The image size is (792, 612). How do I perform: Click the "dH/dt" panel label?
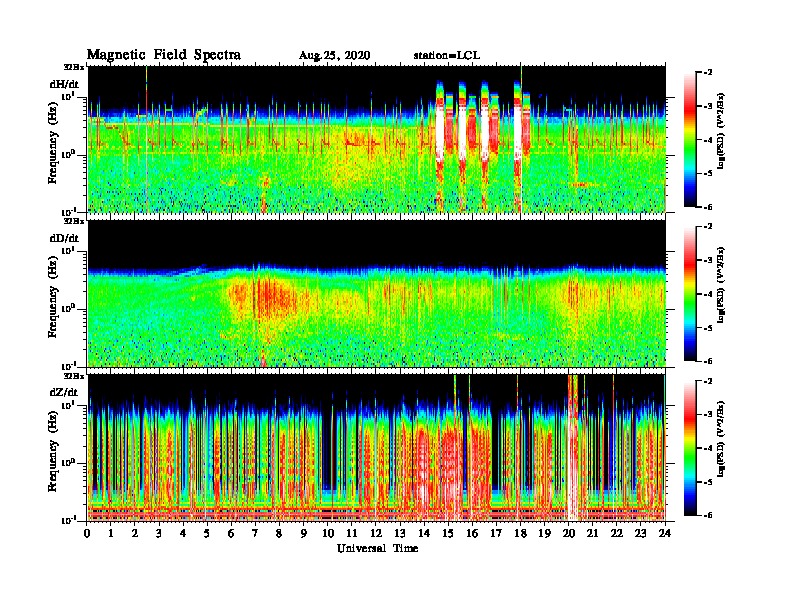point(64,84)
